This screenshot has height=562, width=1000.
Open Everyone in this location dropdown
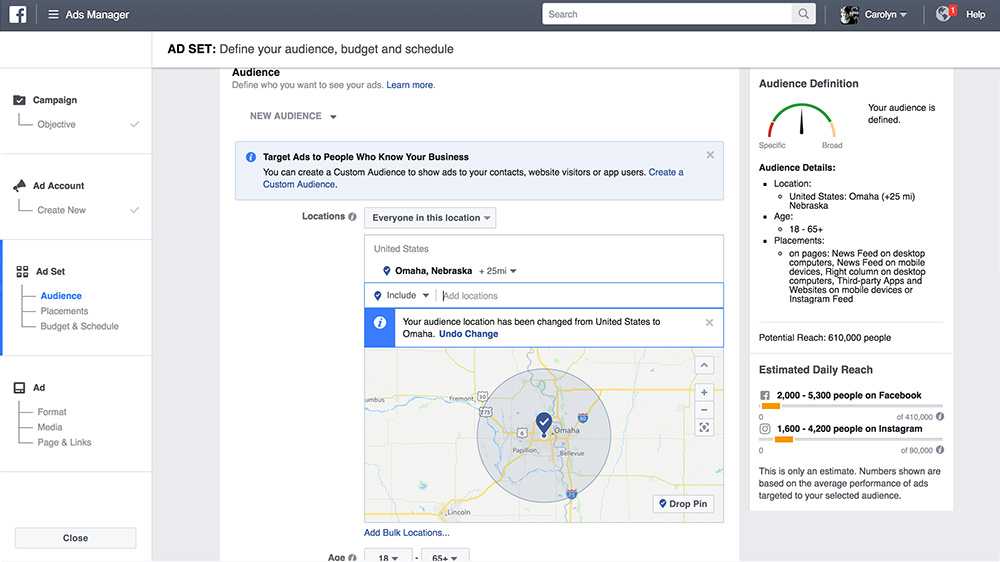tap(430, 218)
